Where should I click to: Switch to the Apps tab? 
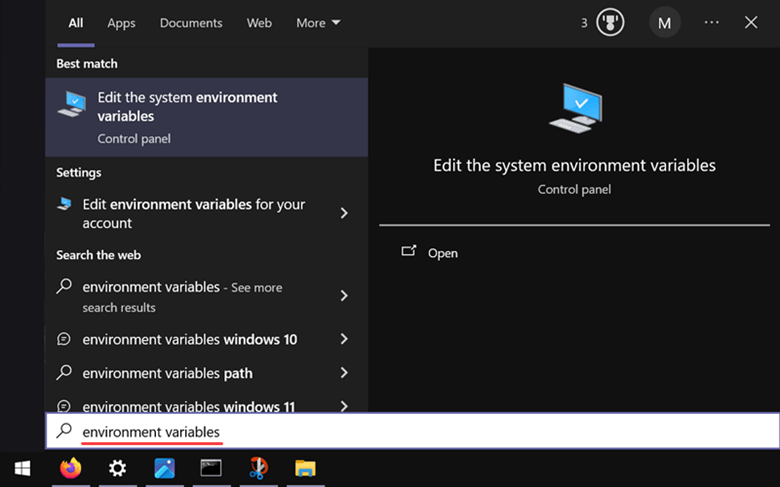point(121,23)
